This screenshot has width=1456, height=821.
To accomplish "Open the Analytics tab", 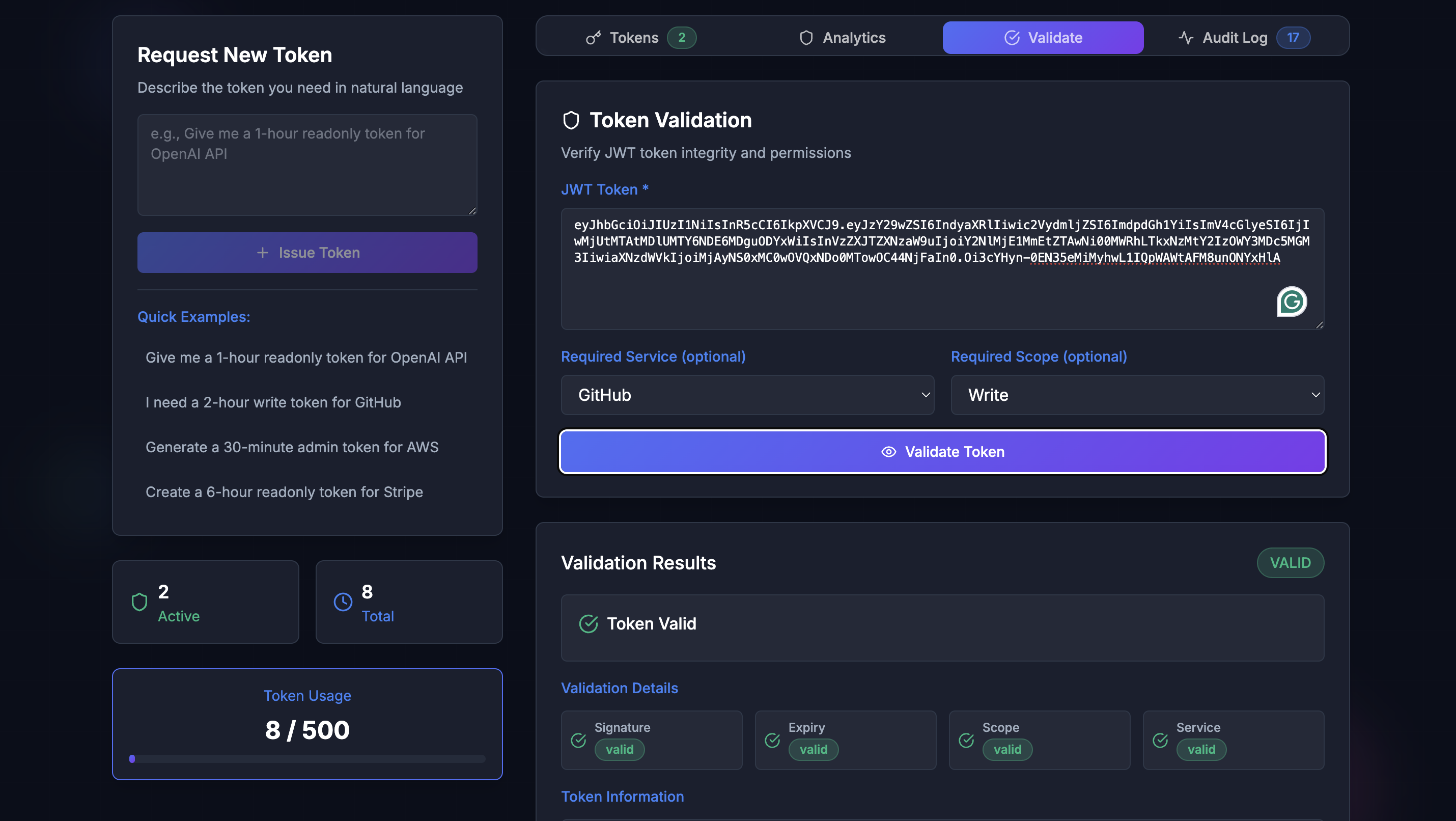I will coord(842,38).
